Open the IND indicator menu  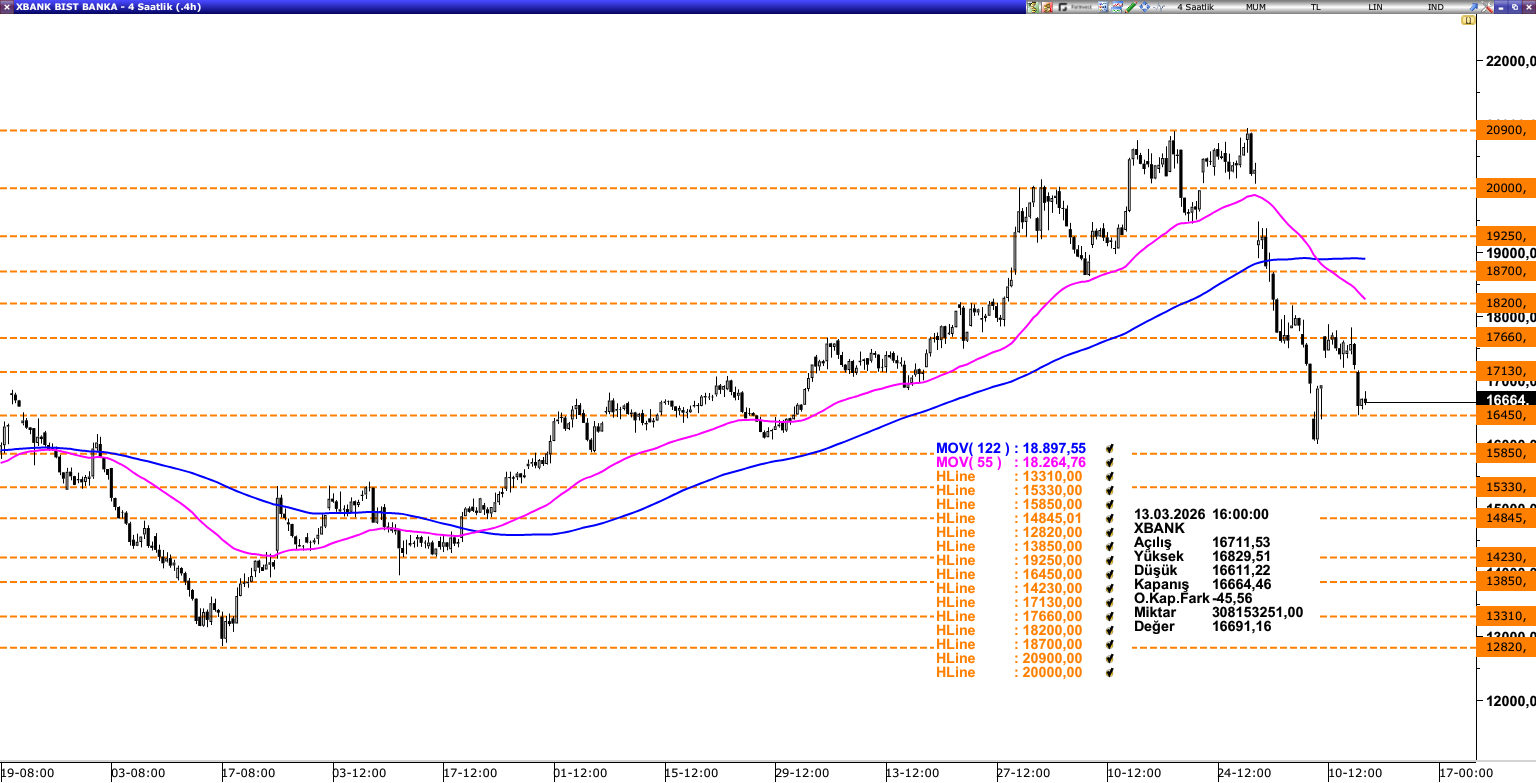(1438, 7)
